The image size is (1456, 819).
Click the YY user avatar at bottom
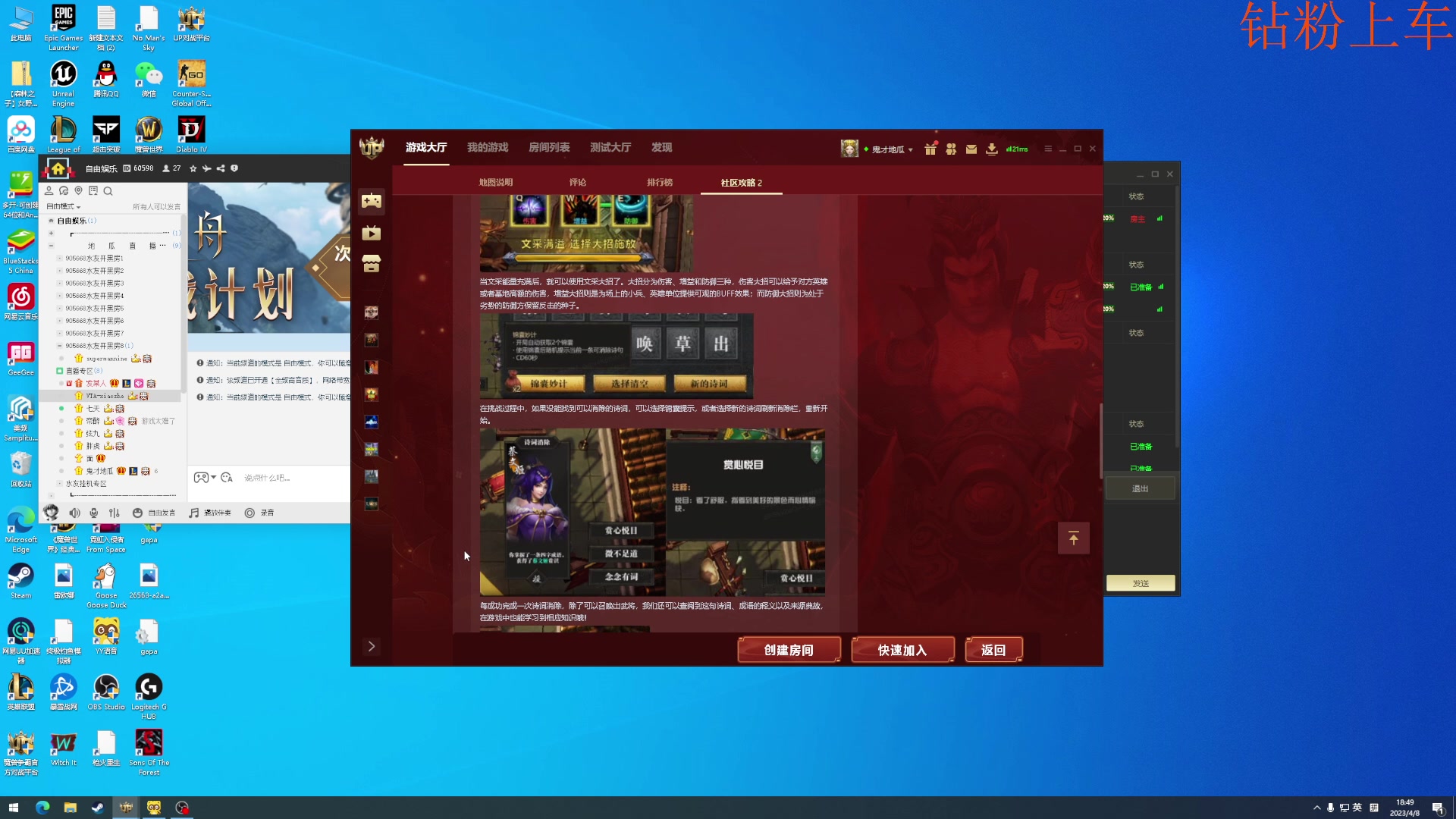(51, 513)
